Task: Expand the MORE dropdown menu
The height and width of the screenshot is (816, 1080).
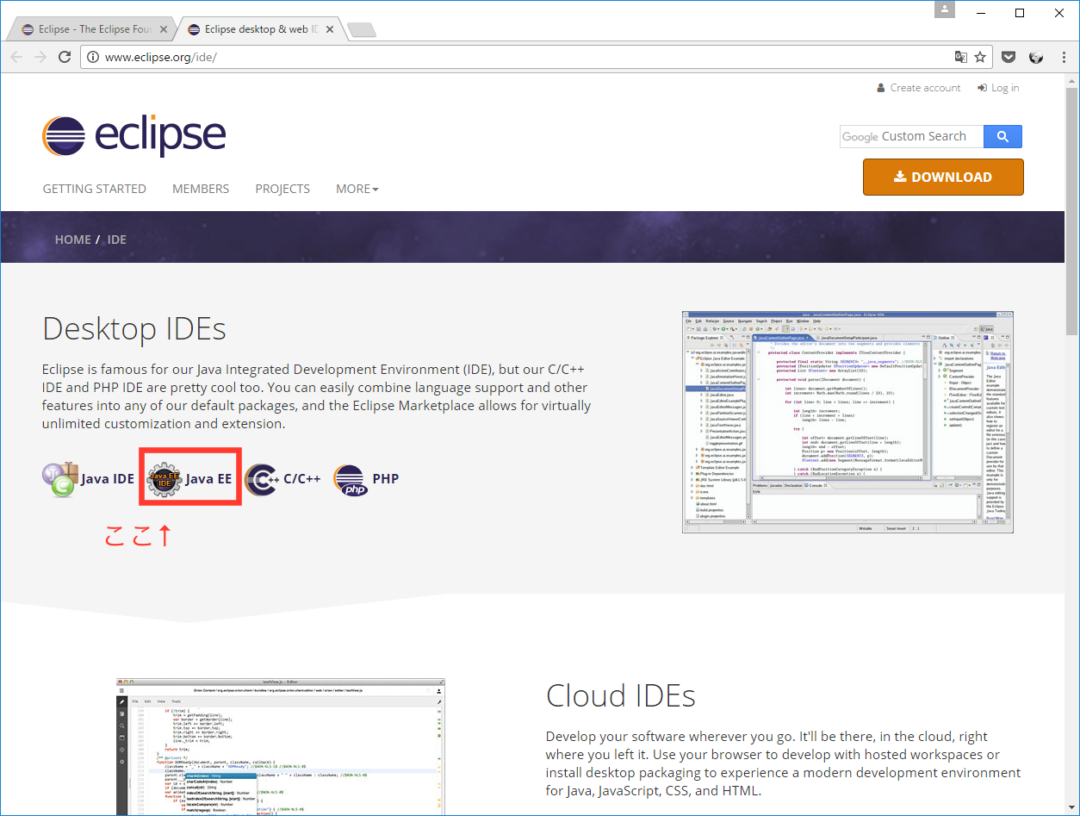Action: click(357, 189)
